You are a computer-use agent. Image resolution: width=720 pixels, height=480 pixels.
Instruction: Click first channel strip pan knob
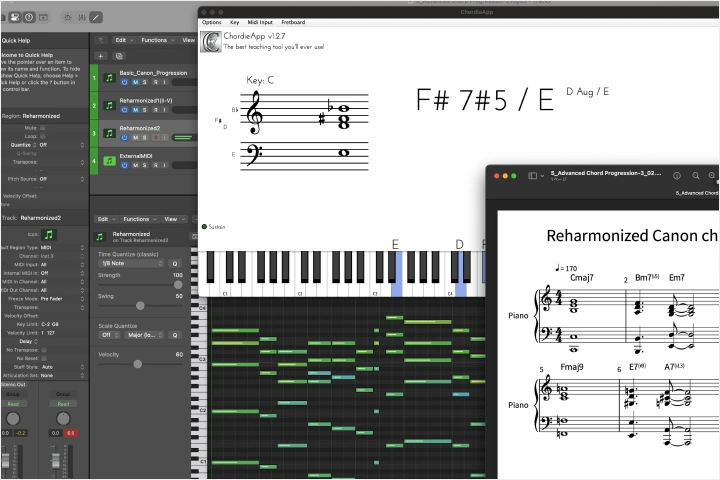pos(13,418)
